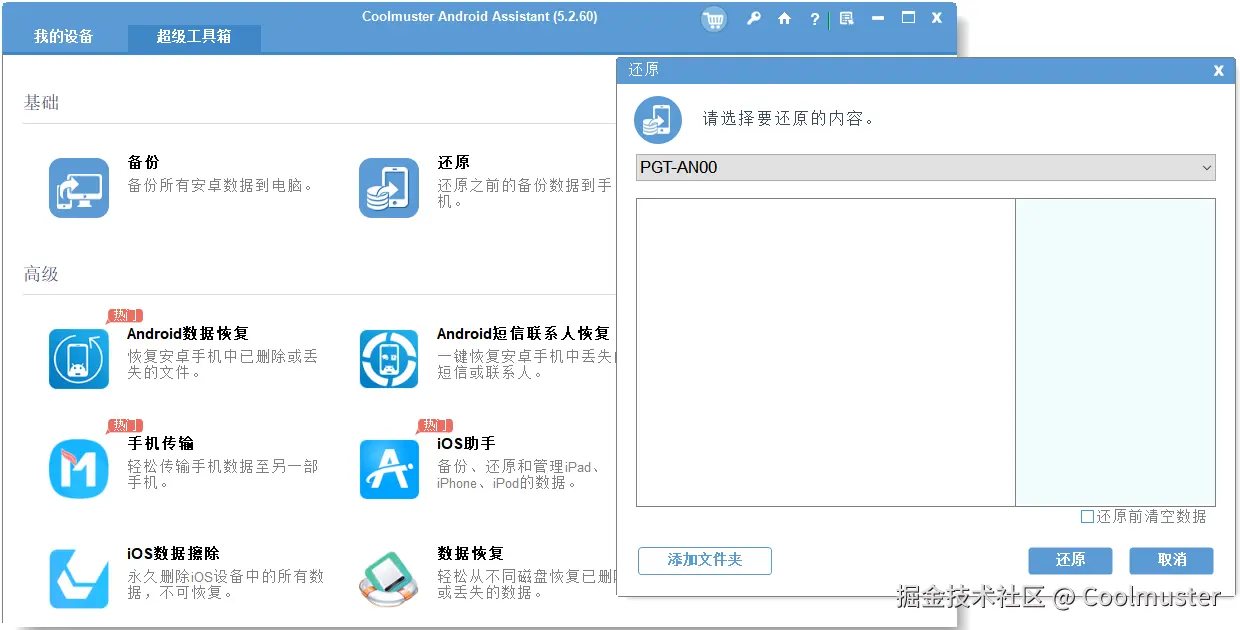This screenshot has height=630, width=1240.
Task: Minimize the Coolmuster main window
Action: [878, 18]
